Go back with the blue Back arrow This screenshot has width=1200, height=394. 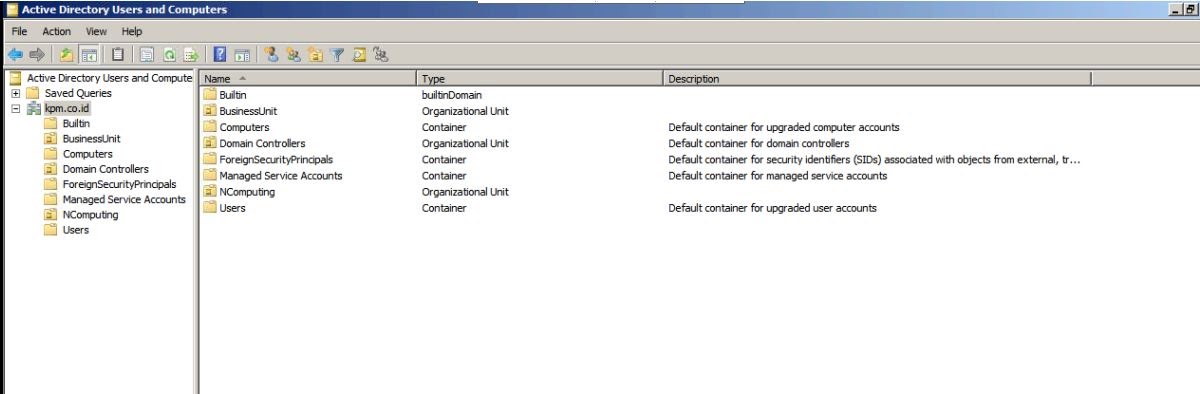pyautogui.click(x=15, y=55)
